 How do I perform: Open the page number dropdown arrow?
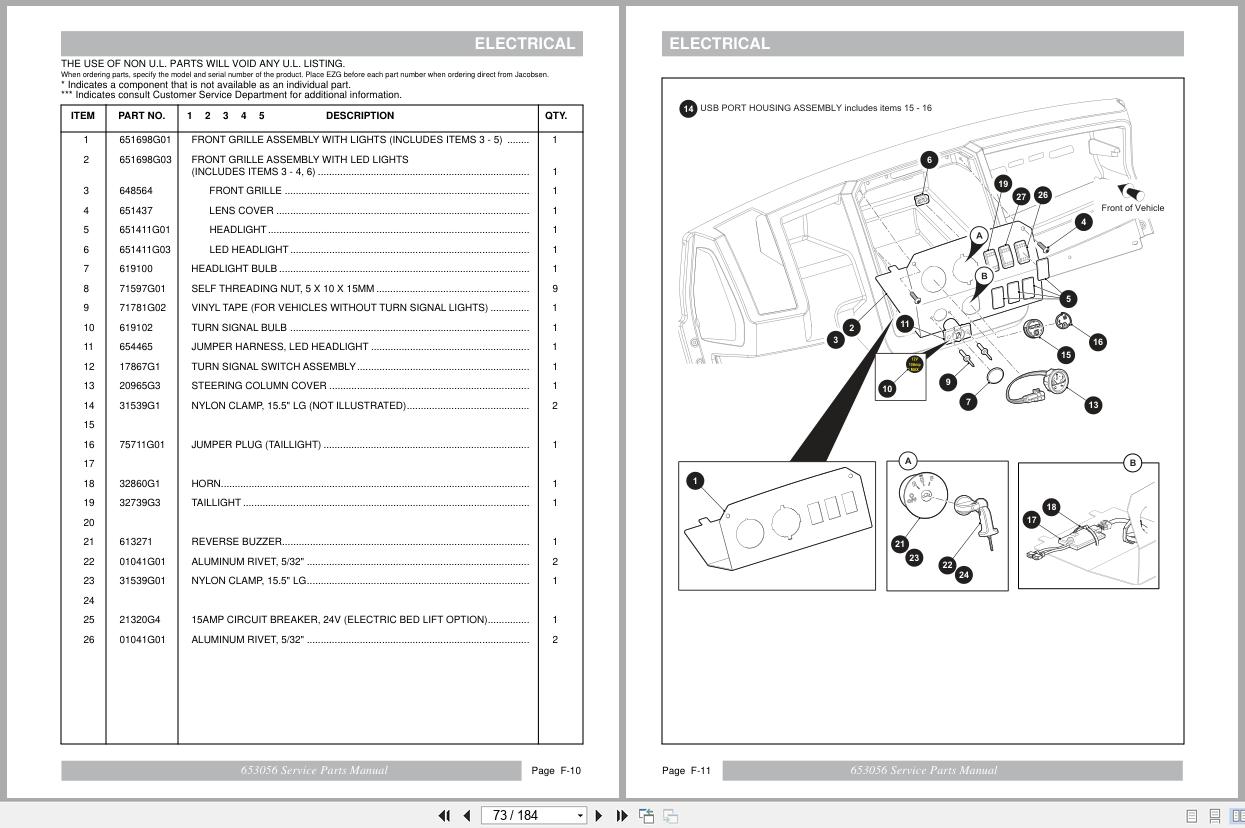580,816
